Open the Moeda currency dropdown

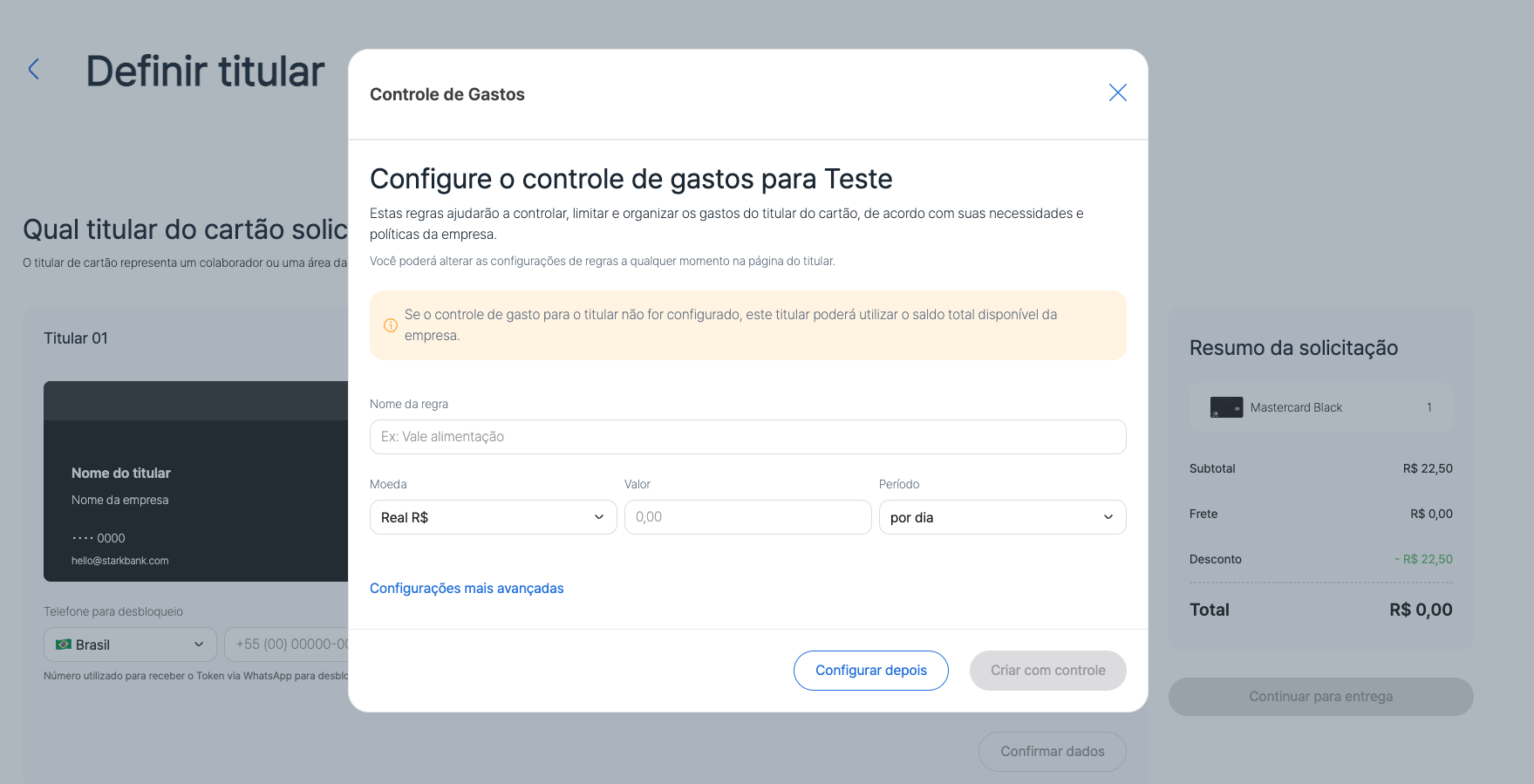click(493, 517)
